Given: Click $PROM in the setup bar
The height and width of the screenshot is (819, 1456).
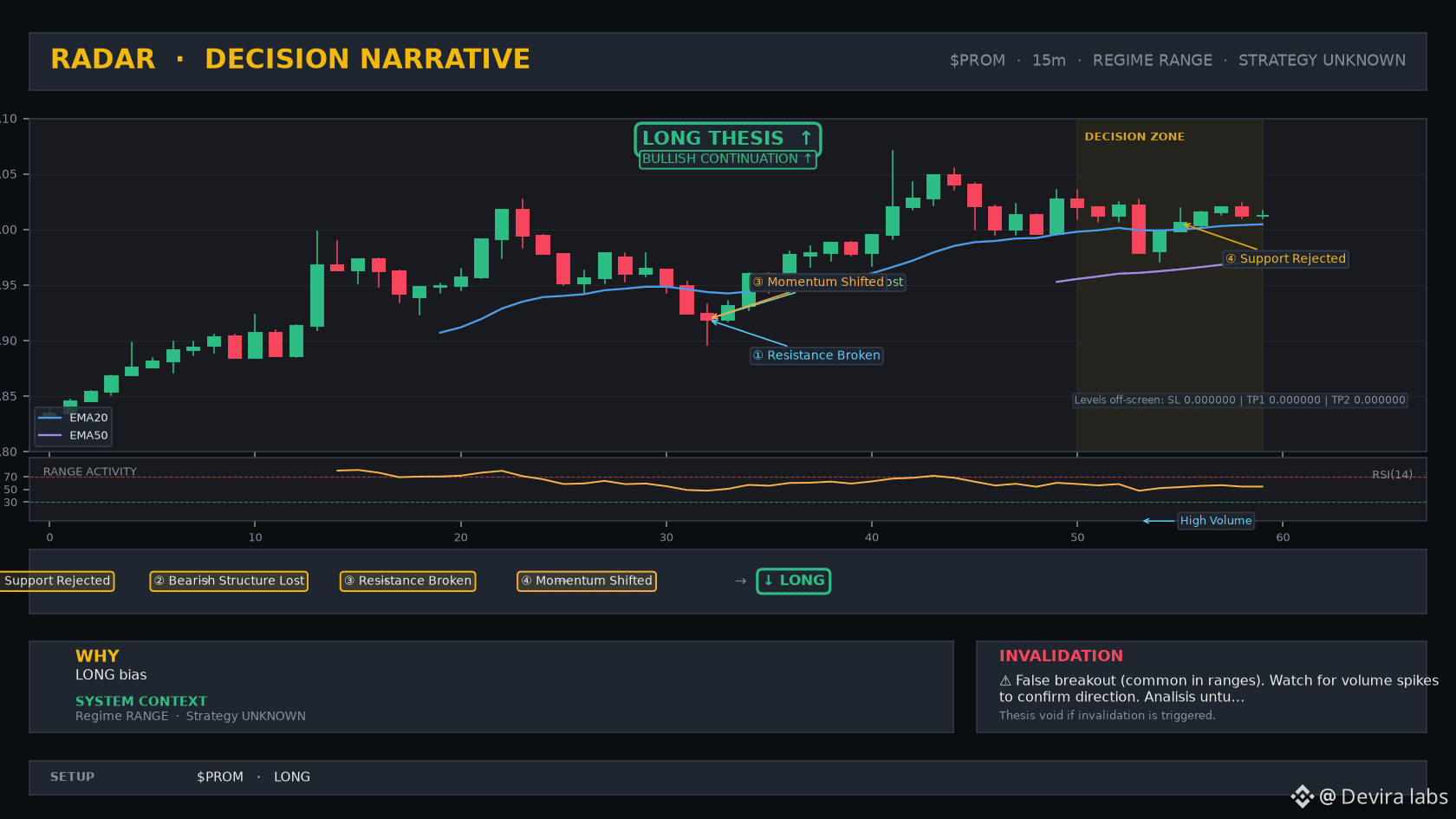Looking at the screenshot, I should coord(220,777).
